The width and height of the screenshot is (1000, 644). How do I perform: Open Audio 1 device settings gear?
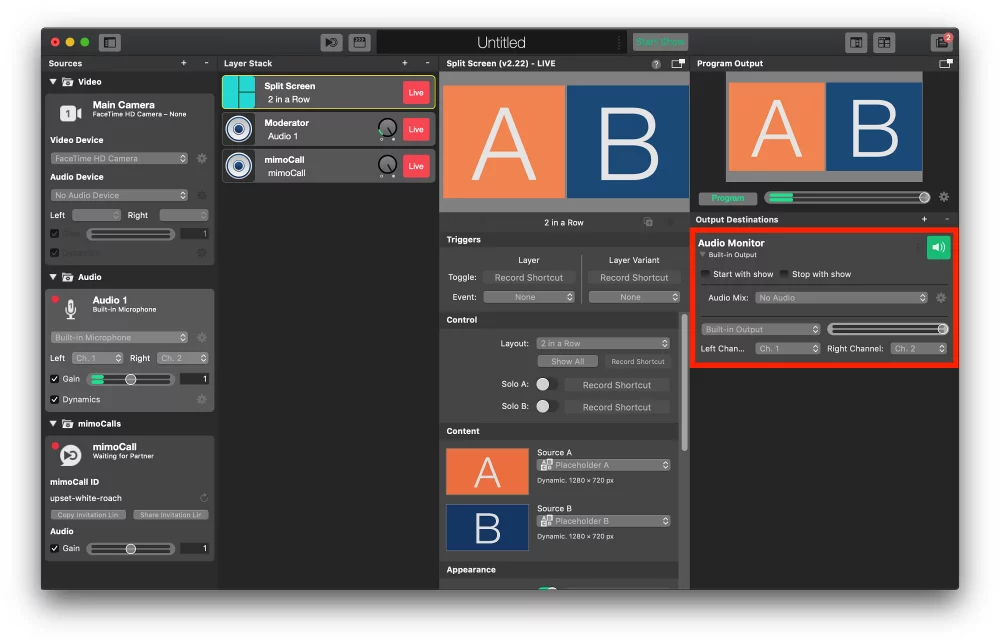coord(202,337)
